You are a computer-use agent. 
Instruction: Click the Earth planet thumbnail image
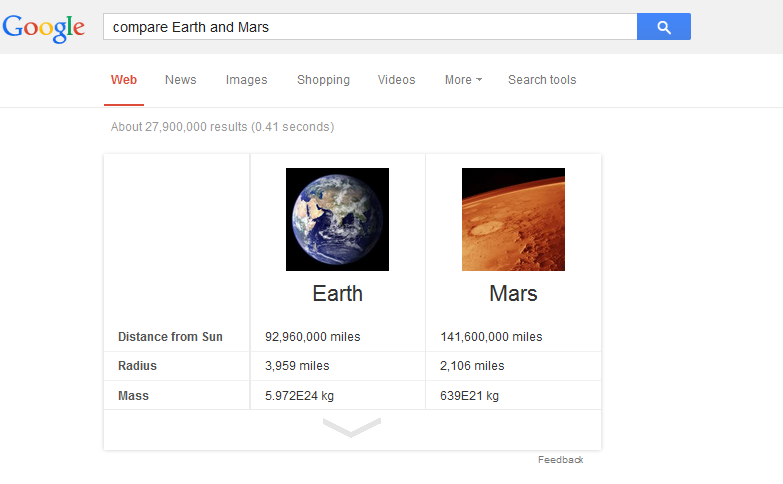tap(337, 219)
